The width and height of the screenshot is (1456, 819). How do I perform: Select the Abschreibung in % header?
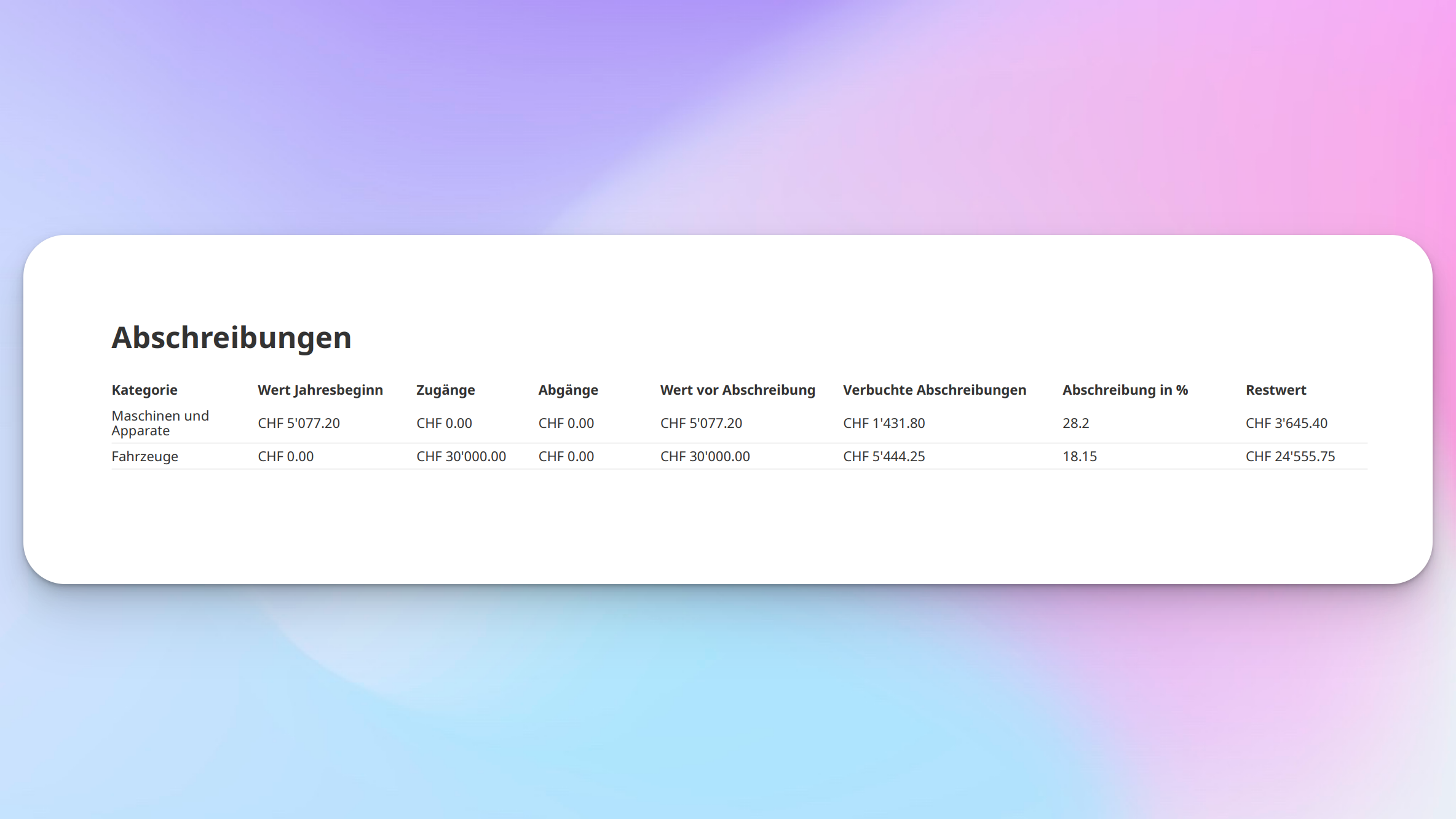coord(1125,390)
